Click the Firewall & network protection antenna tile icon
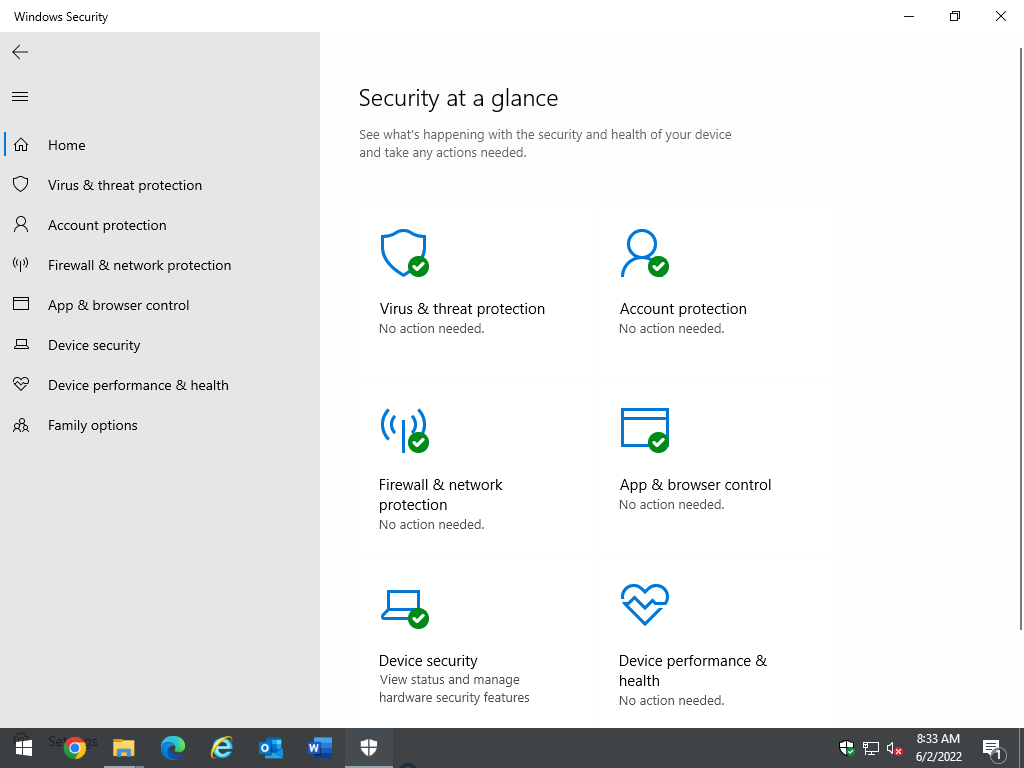The width and height of the screenshot is (1024, 768). [x=404, y=430]
